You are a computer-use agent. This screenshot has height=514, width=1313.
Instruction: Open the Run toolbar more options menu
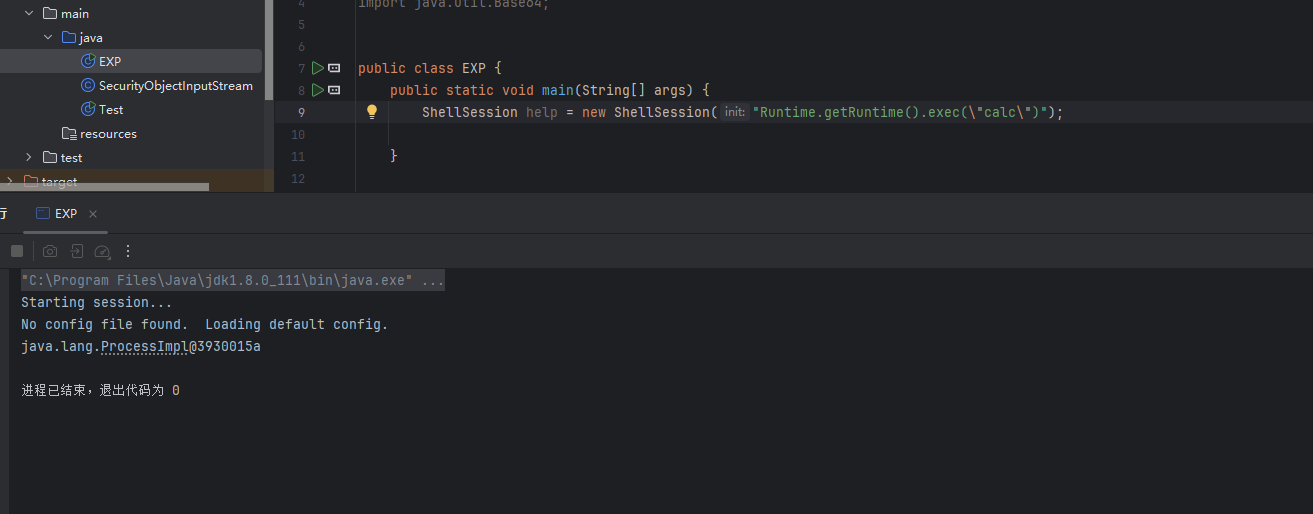point(128,251)
